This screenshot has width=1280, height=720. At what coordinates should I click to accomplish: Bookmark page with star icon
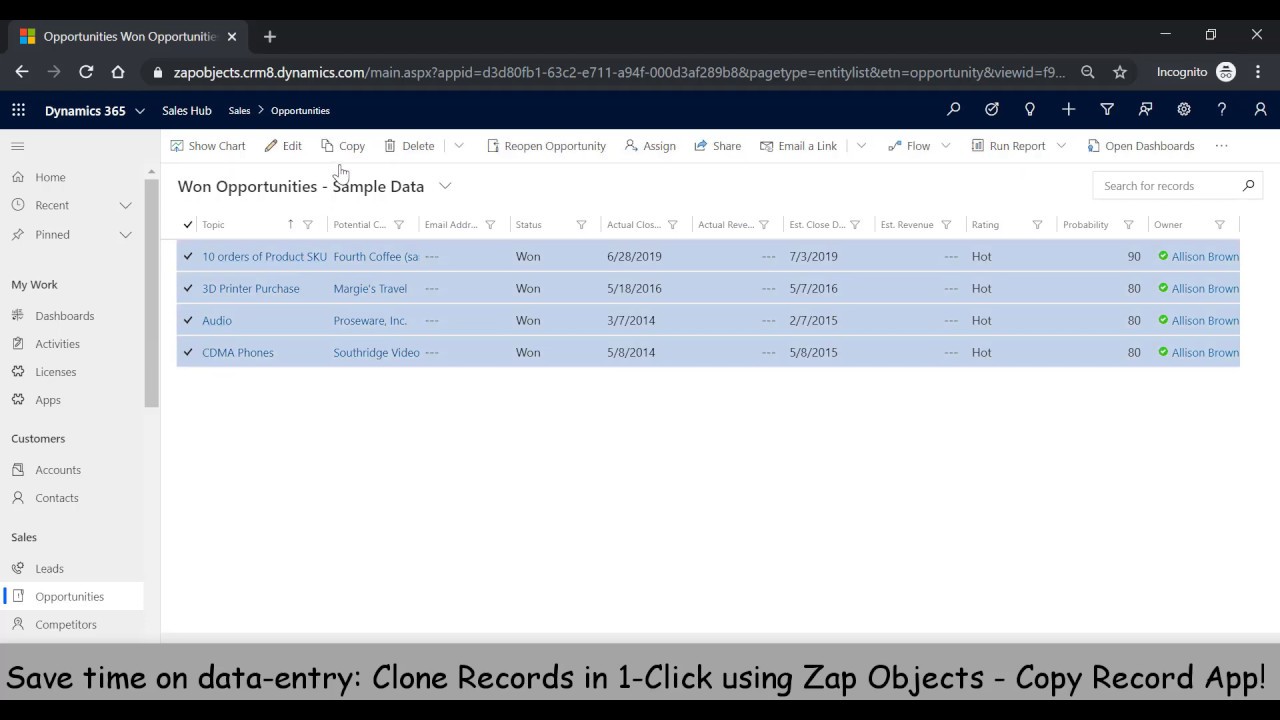click(x=1120, y=72)
